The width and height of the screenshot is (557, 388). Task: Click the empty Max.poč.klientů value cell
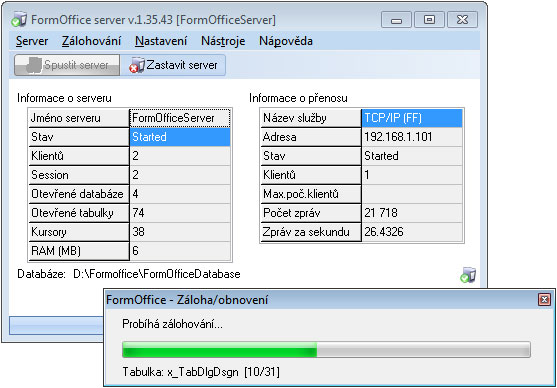tap(412, 194)
